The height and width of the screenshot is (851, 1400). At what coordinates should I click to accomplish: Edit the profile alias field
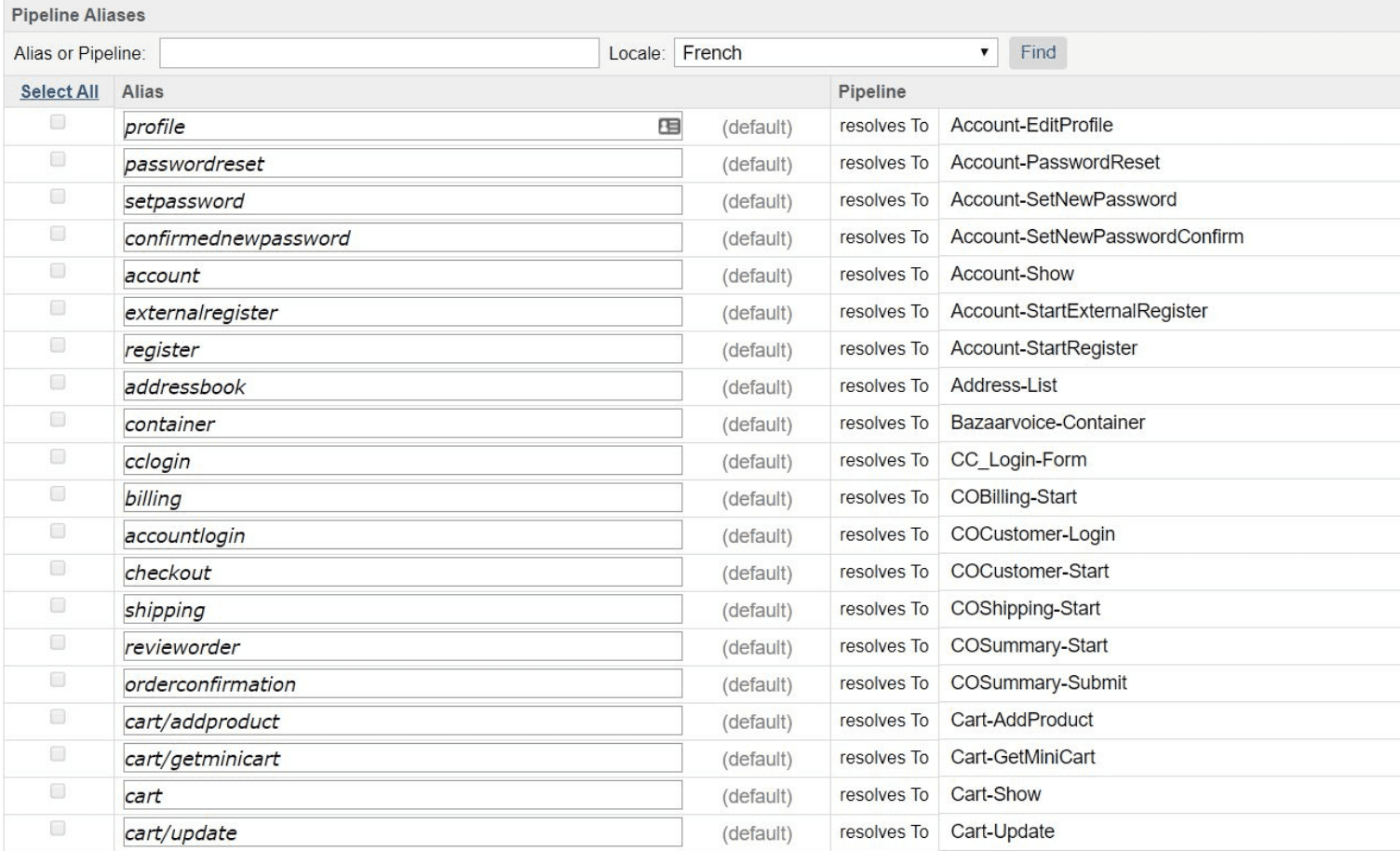tap(402, 127)
